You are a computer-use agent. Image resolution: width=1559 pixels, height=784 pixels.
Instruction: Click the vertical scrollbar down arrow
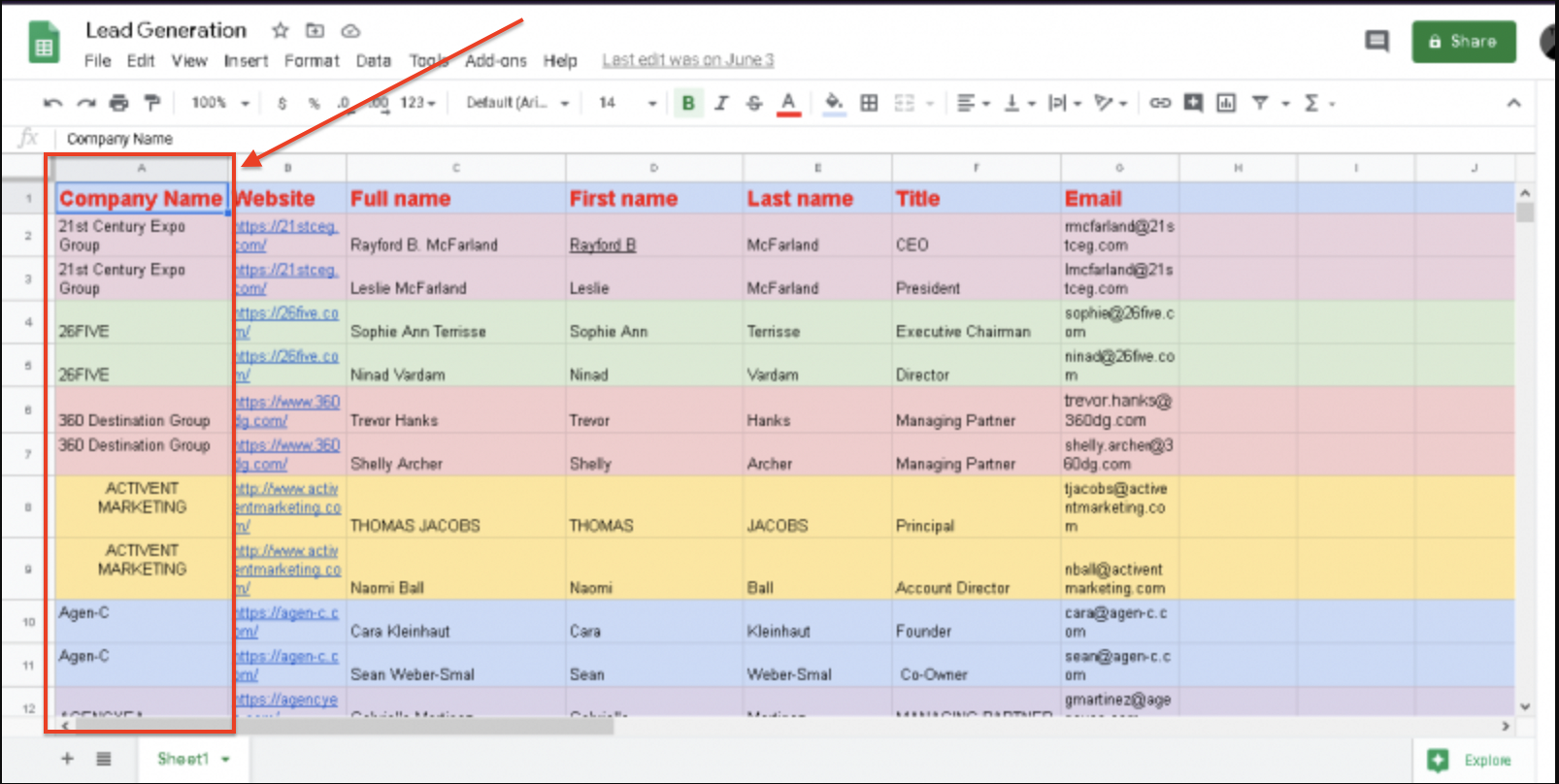[x=1525, y=707]
